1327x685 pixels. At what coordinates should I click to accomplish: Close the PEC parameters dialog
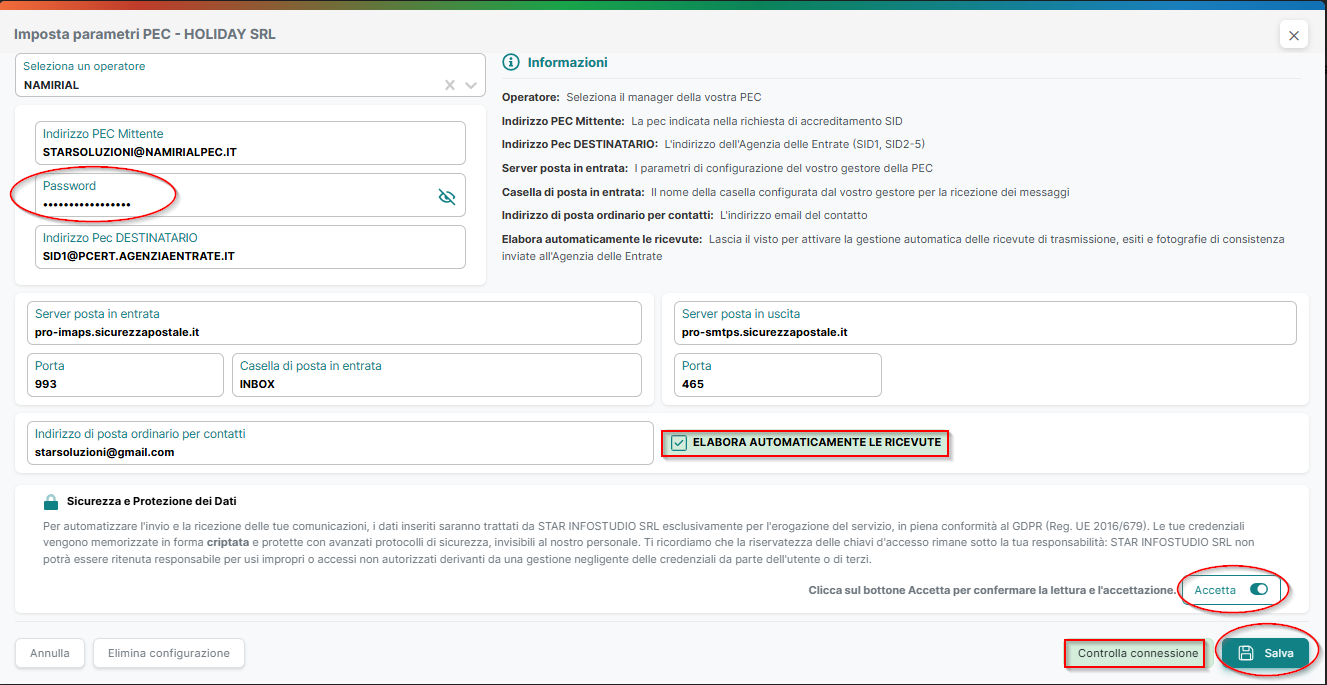[x=1294, y=35]
